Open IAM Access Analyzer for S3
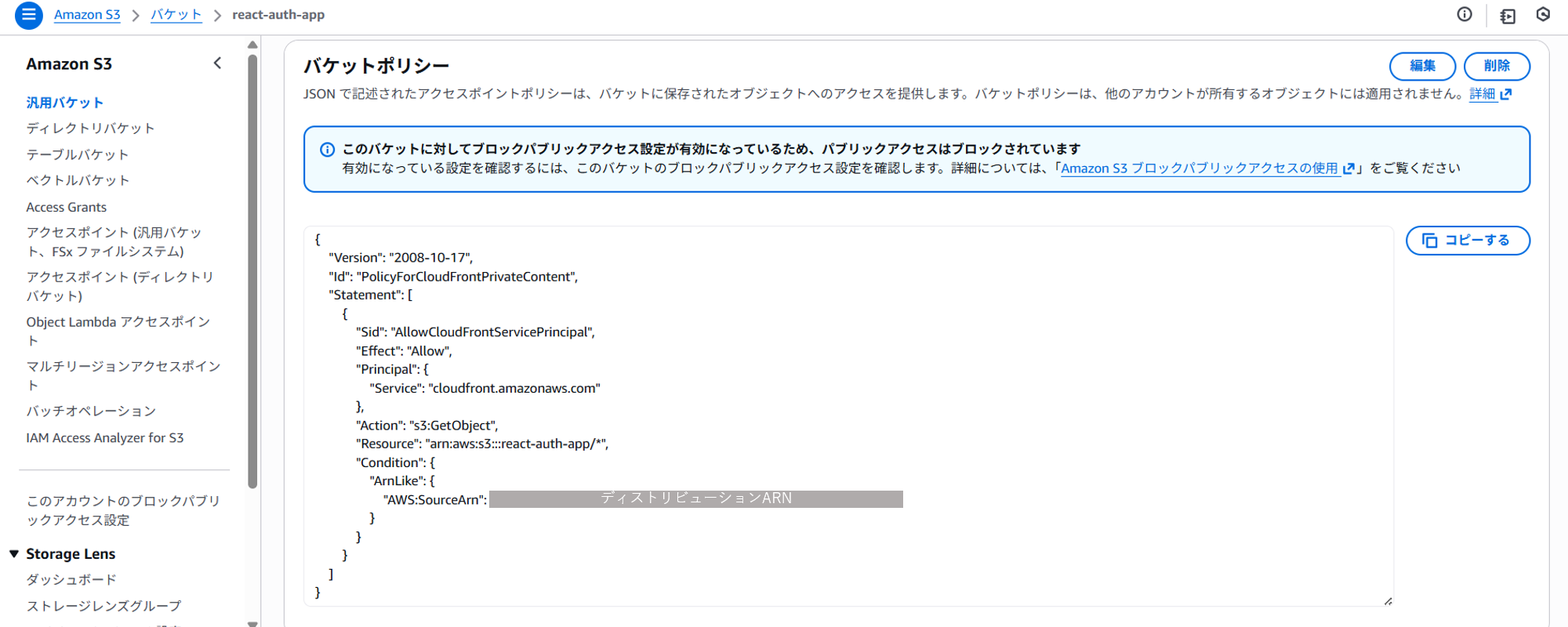 tap(105, 438)
